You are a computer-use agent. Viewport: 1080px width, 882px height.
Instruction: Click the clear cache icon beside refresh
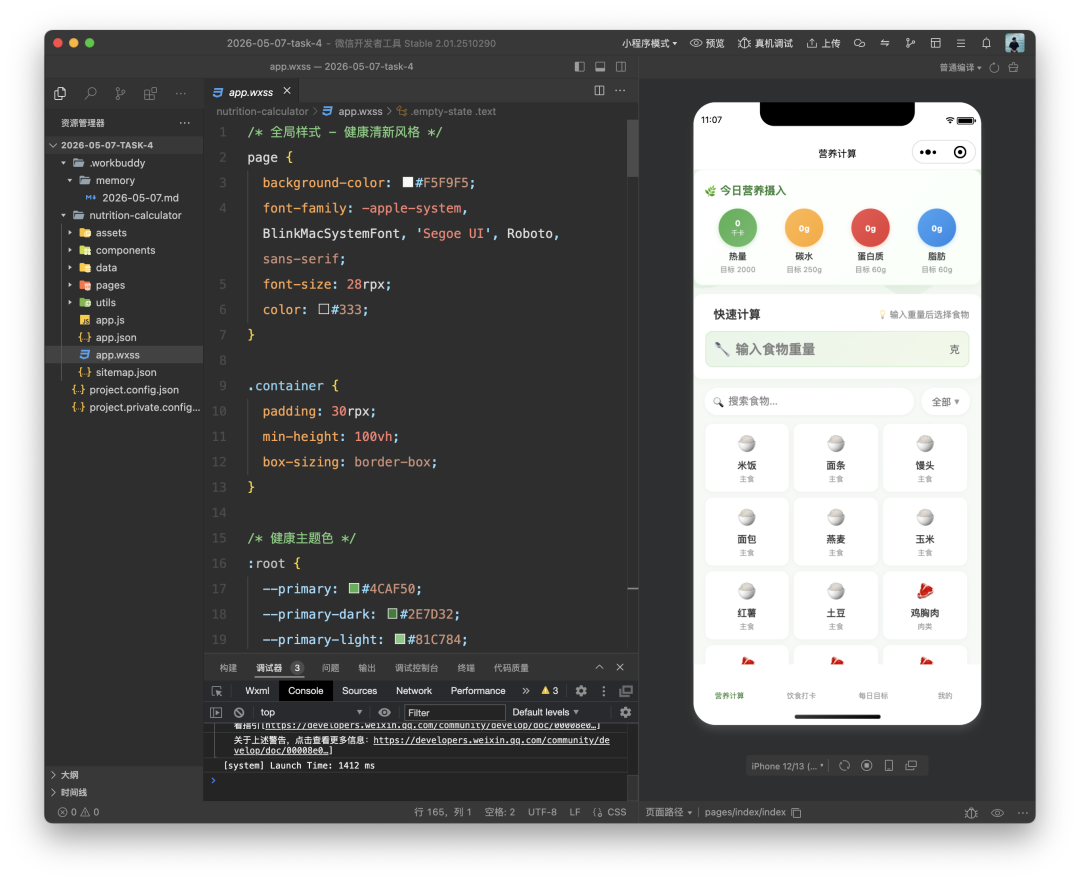point(1013,67)
